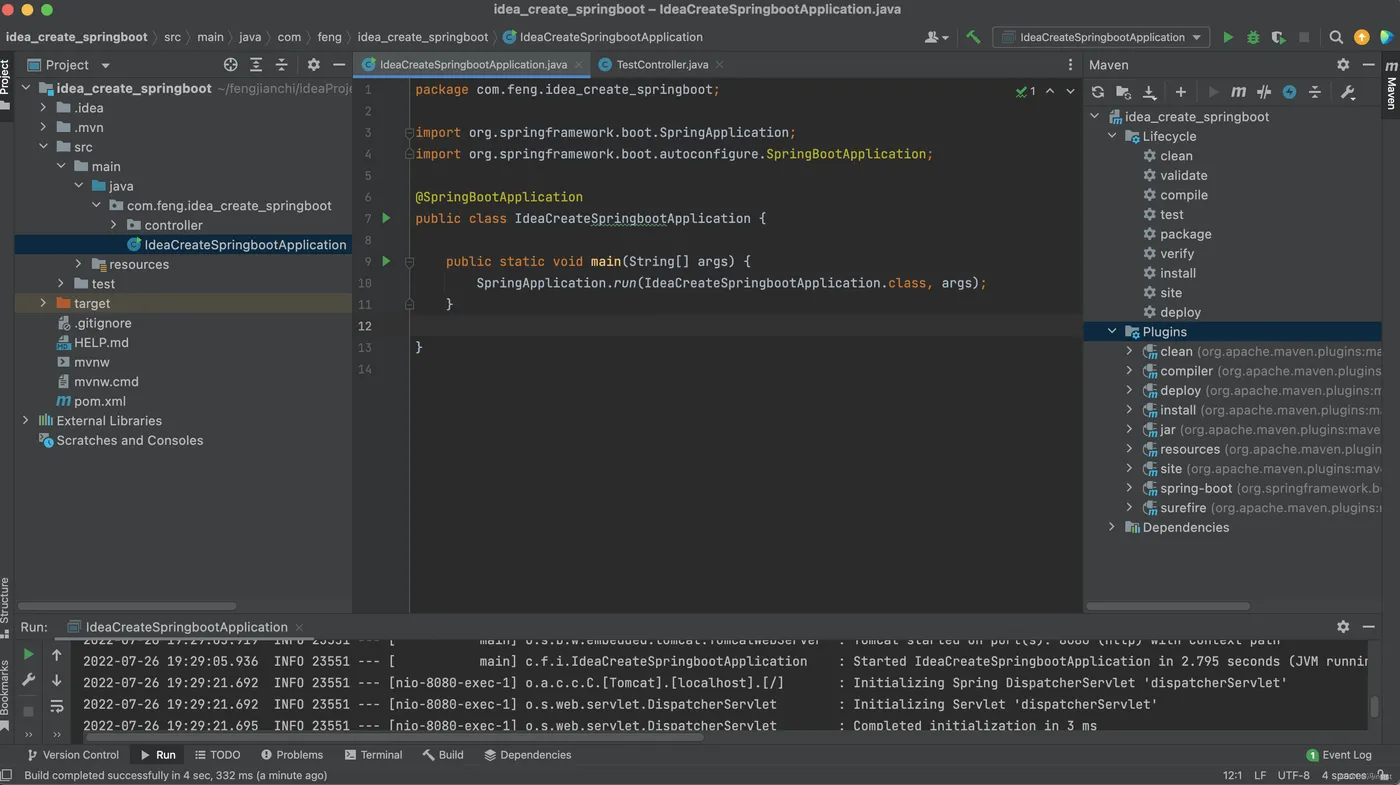Click the Run console vertical scrollbar
Image resolution: width=1400 pixels, height=785 pixels.
pos(1375,707)
